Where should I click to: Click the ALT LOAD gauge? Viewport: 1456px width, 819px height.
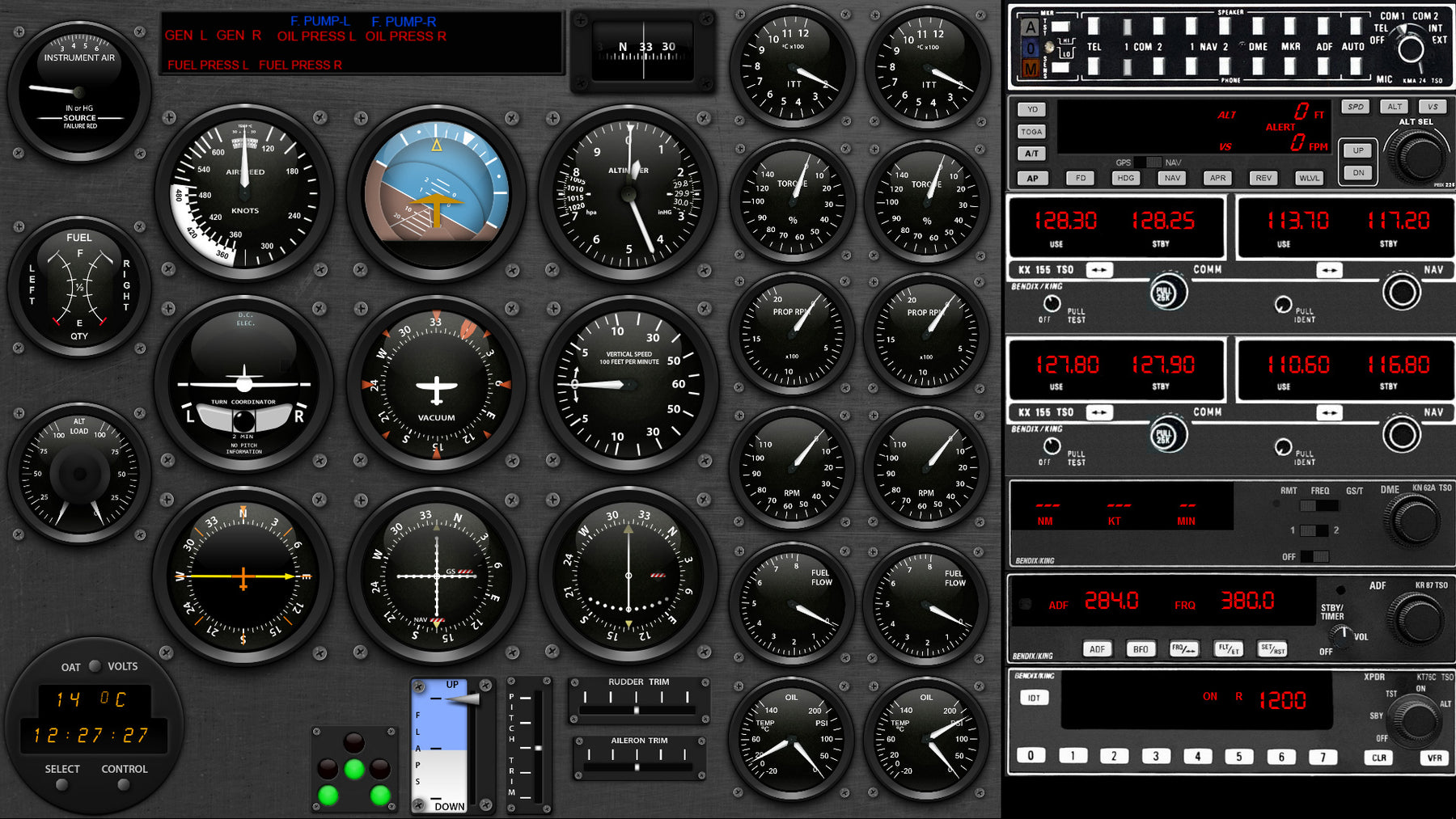tap(79, 474)
